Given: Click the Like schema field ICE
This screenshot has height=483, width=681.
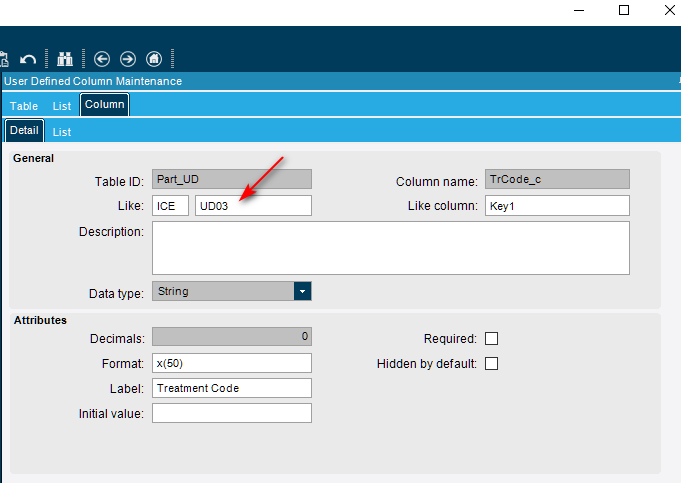Looking at the screenshot, I should (170, 205).
